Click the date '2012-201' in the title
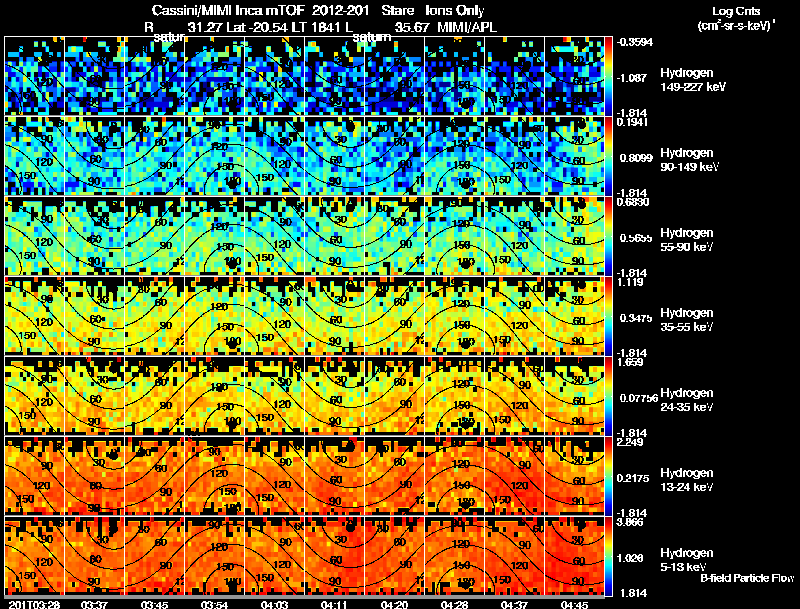Viewport: 800px width, 609px height. [x=340, y=11]
